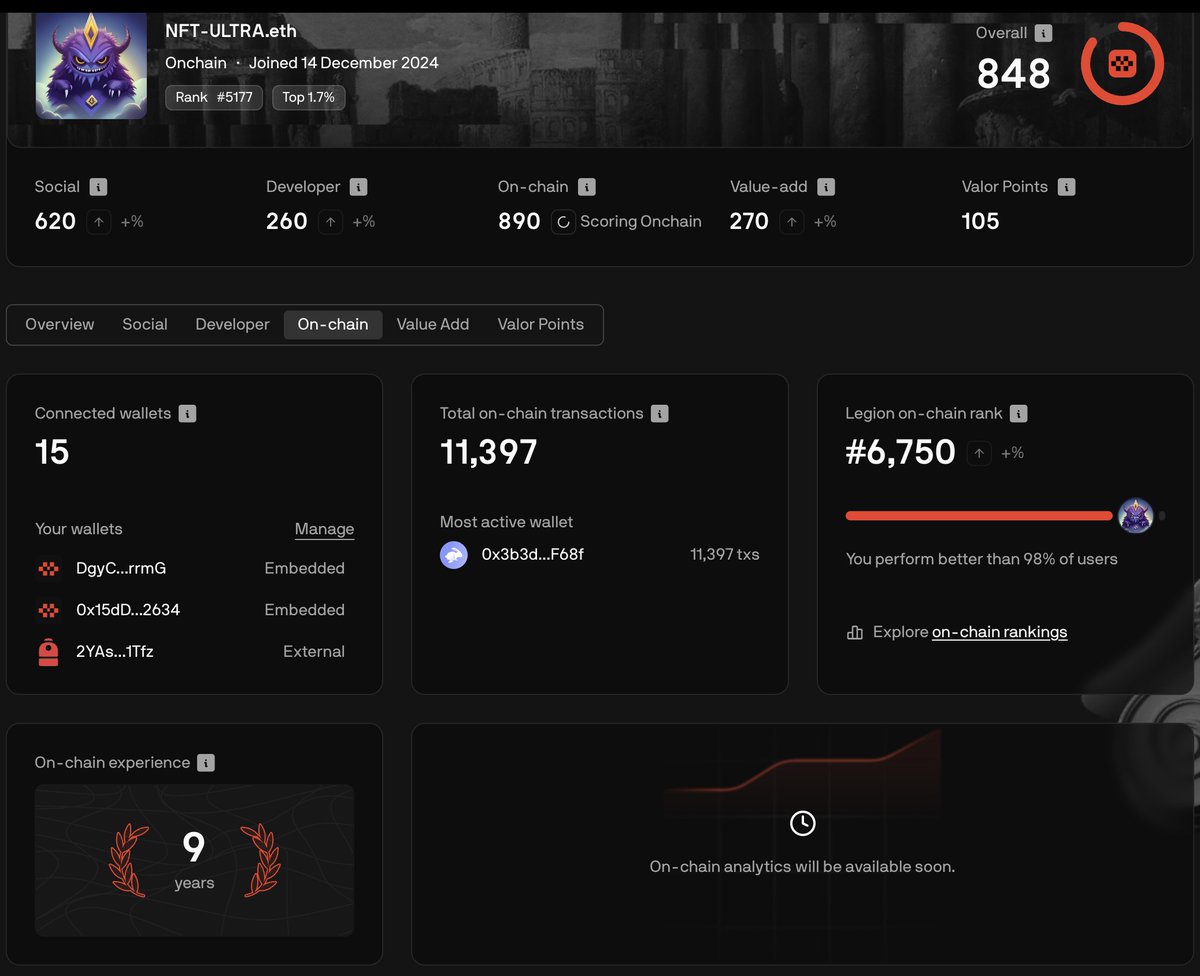
Task: Click the connected wallets count 15
Action: pyautogui.click(x=52, y=453)
